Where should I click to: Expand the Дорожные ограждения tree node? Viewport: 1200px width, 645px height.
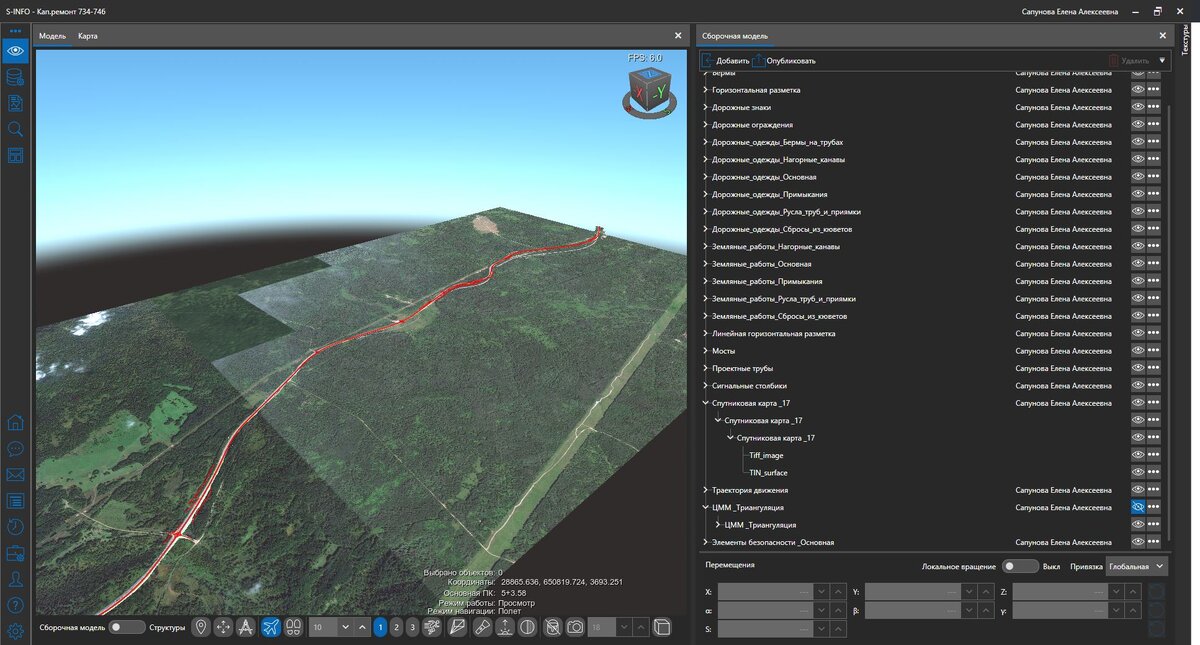point(705,125)
